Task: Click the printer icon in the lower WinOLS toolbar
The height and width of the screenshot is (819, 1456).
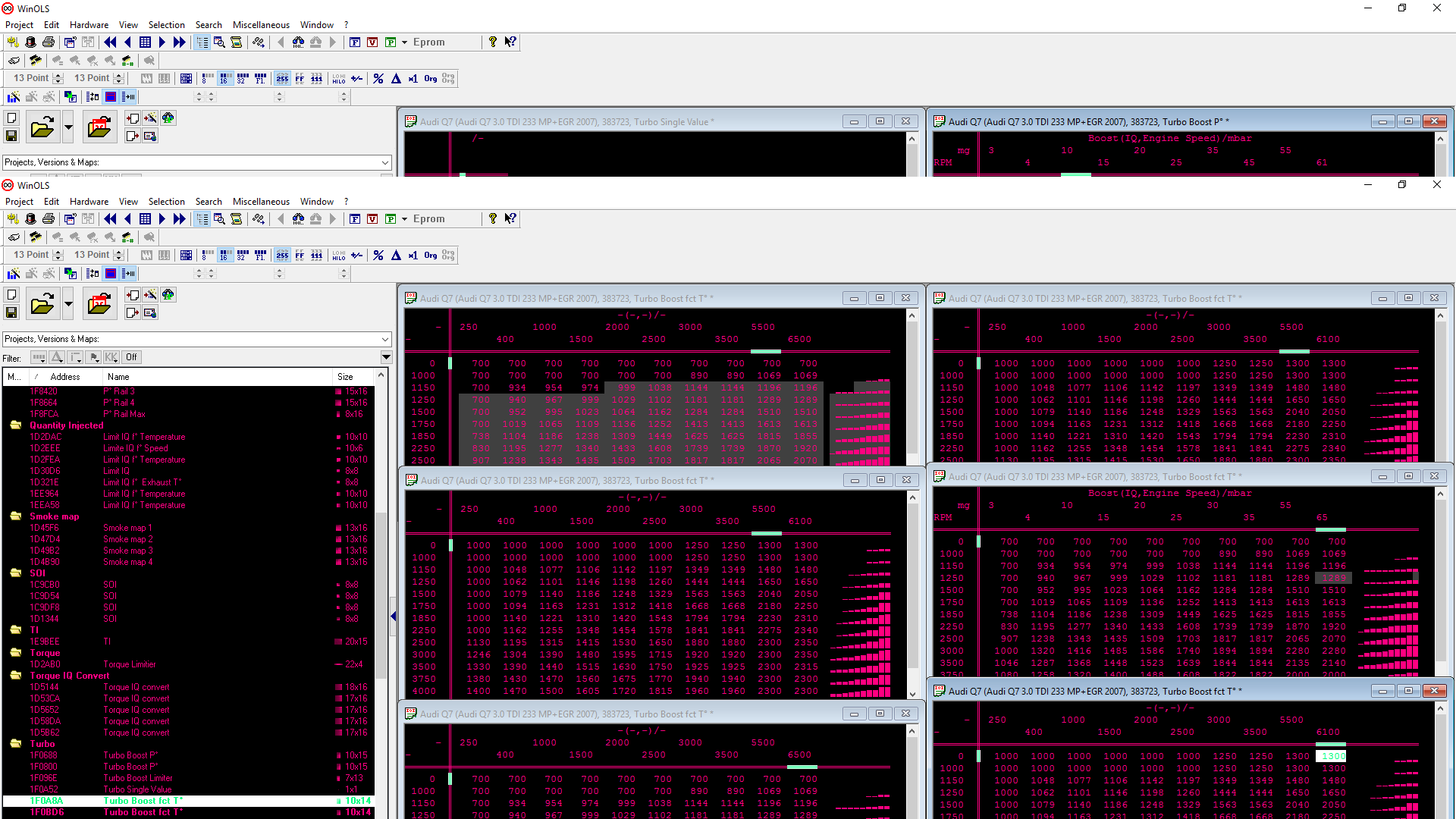Action: [49, 219]
